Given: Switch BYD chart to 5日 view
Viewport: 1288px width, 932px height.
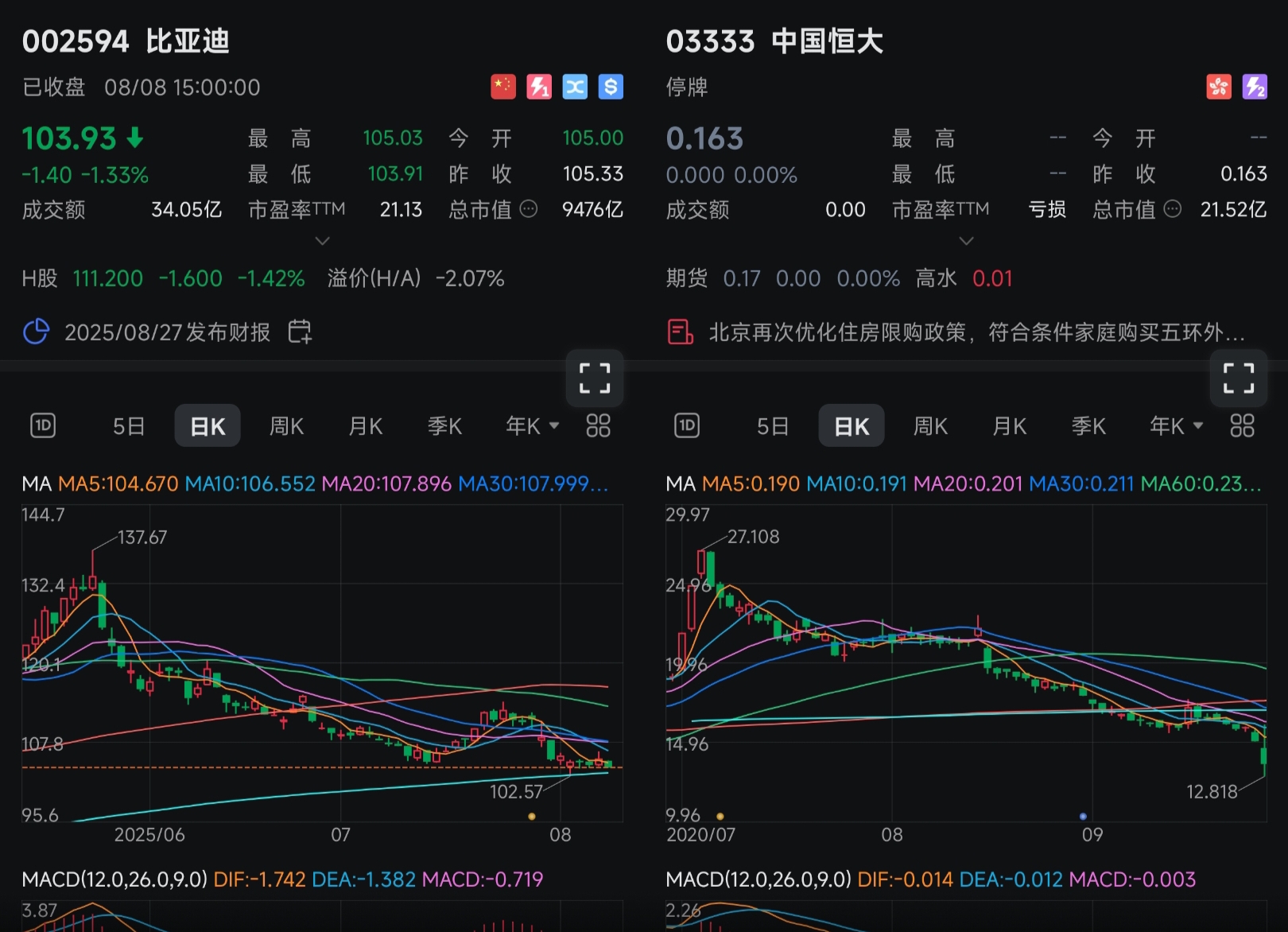Looking at the screenshot, I should [129, 426].
